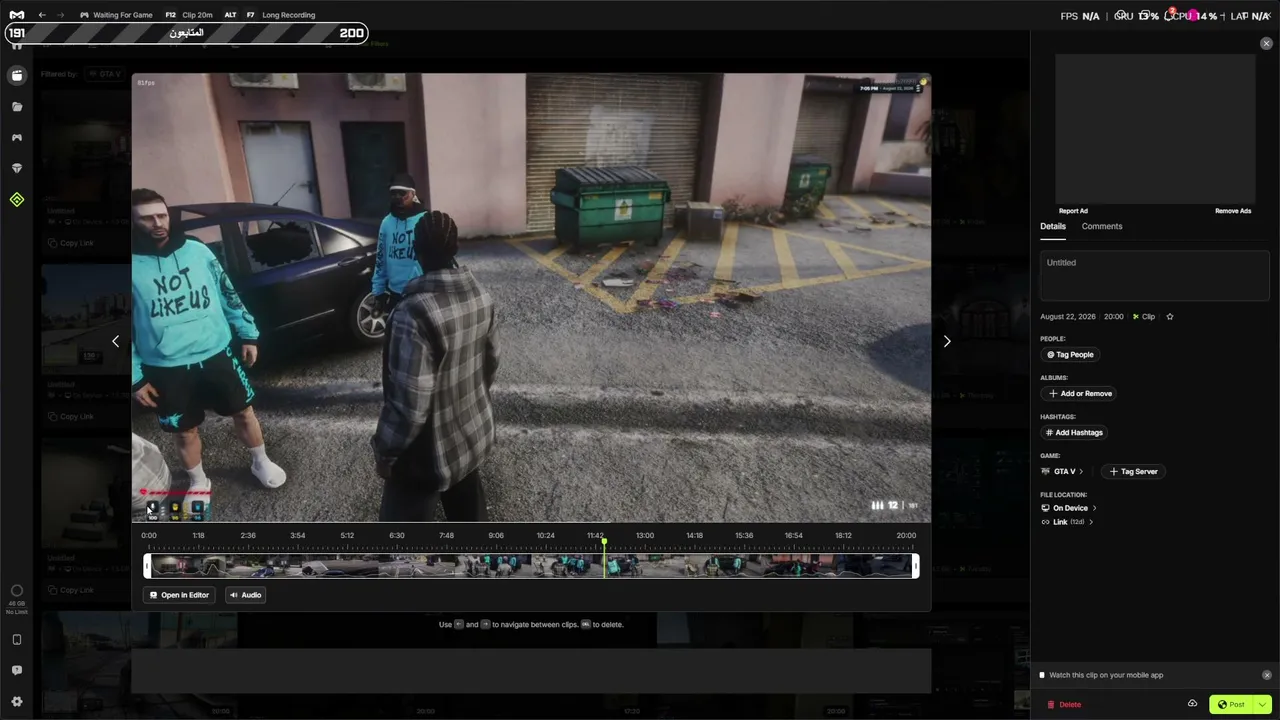Expand the GTA V game selector
The image size is (1280, 720).
click(x=1063, y=472)
